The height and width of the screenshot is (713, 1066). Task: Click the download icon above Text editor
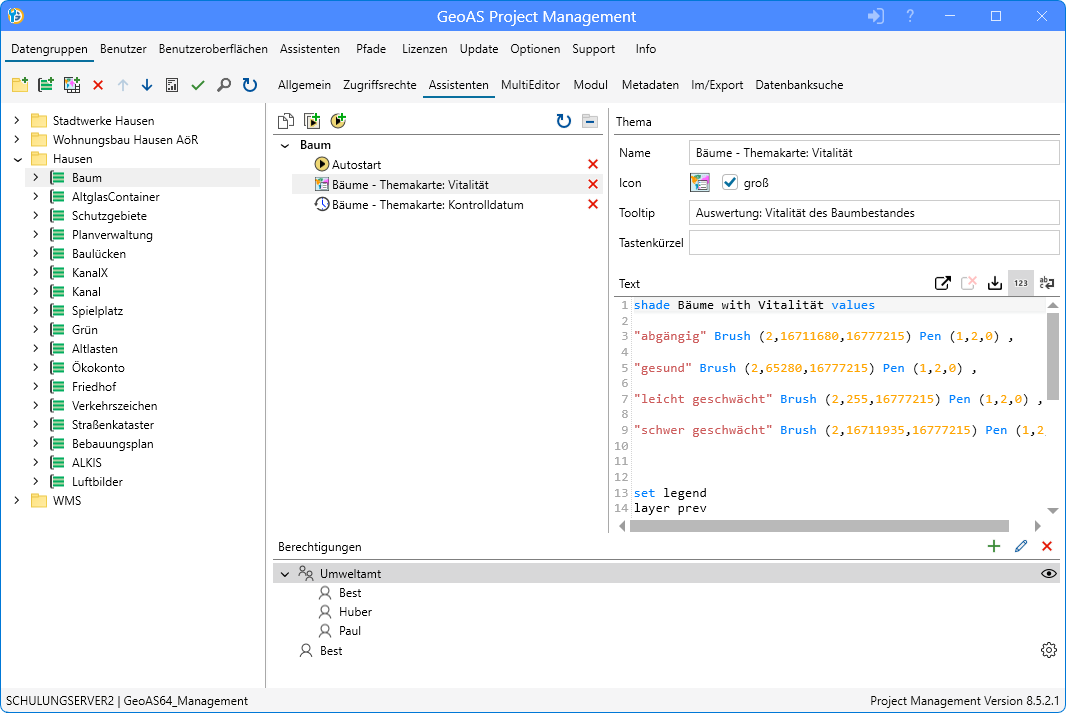click(994, 283)
